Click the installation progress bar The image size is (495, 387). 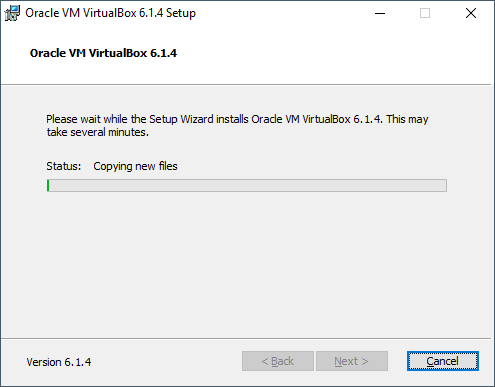(x=247, y=185)
